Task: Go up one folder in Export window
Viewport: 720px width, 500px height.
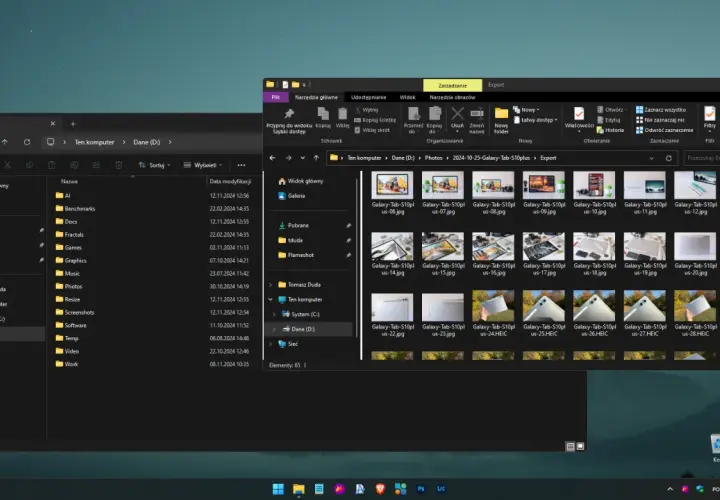Action: click(316, 158)
